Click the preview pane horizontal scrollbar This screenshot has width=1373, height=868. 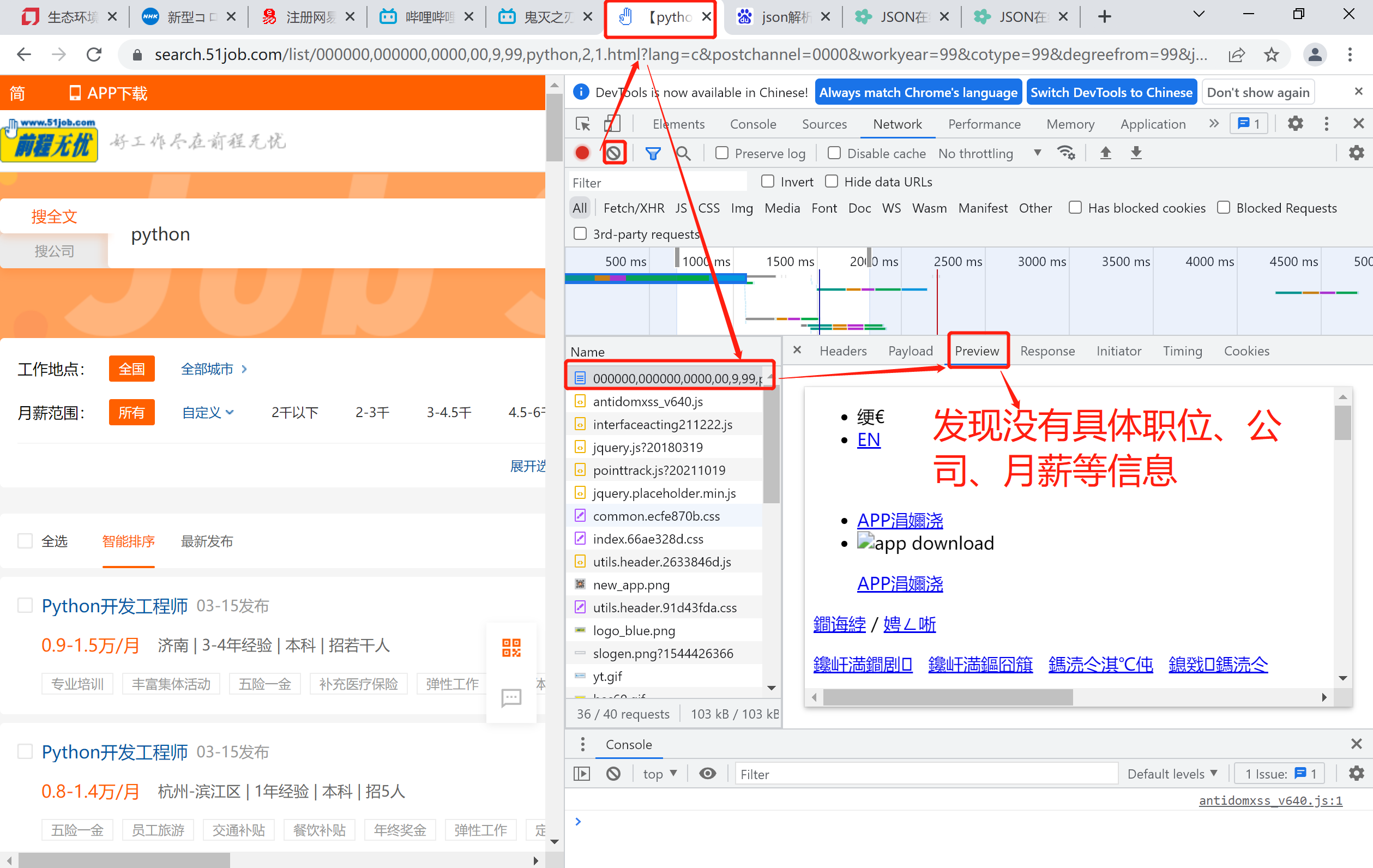click(947, 696)
